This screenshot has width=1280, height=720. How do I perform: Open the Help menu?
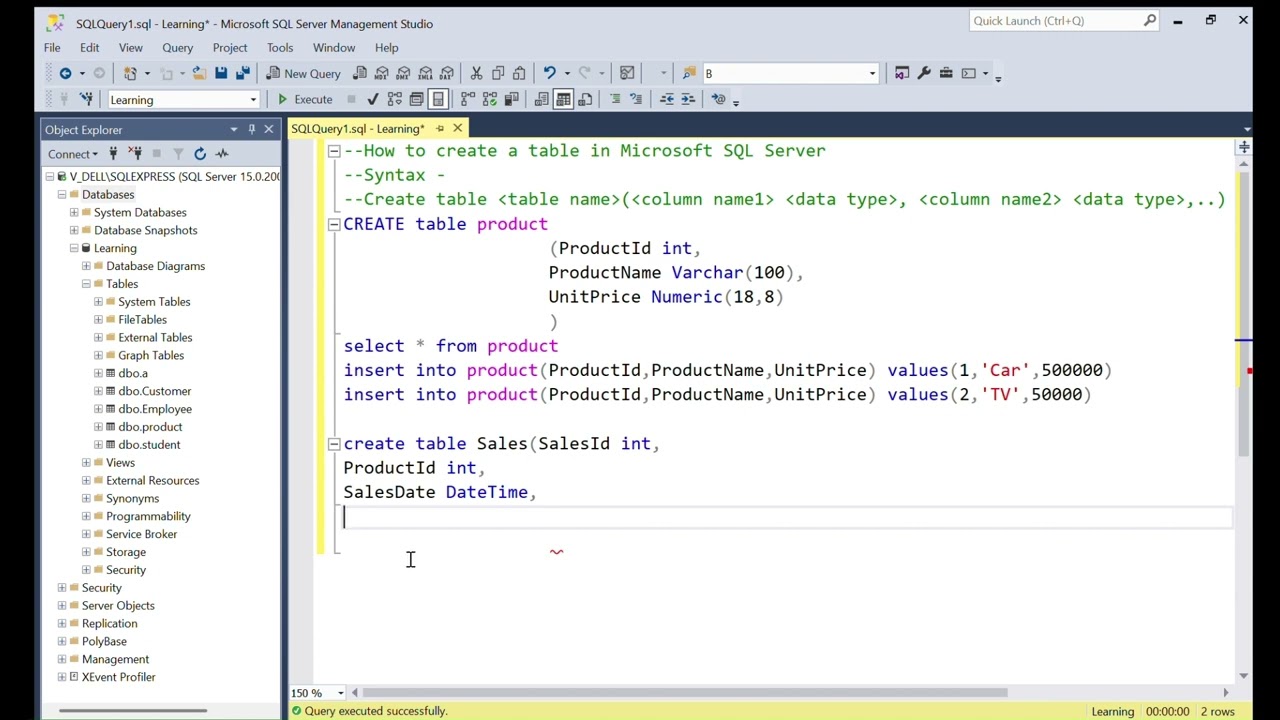(x=386, y=47)
